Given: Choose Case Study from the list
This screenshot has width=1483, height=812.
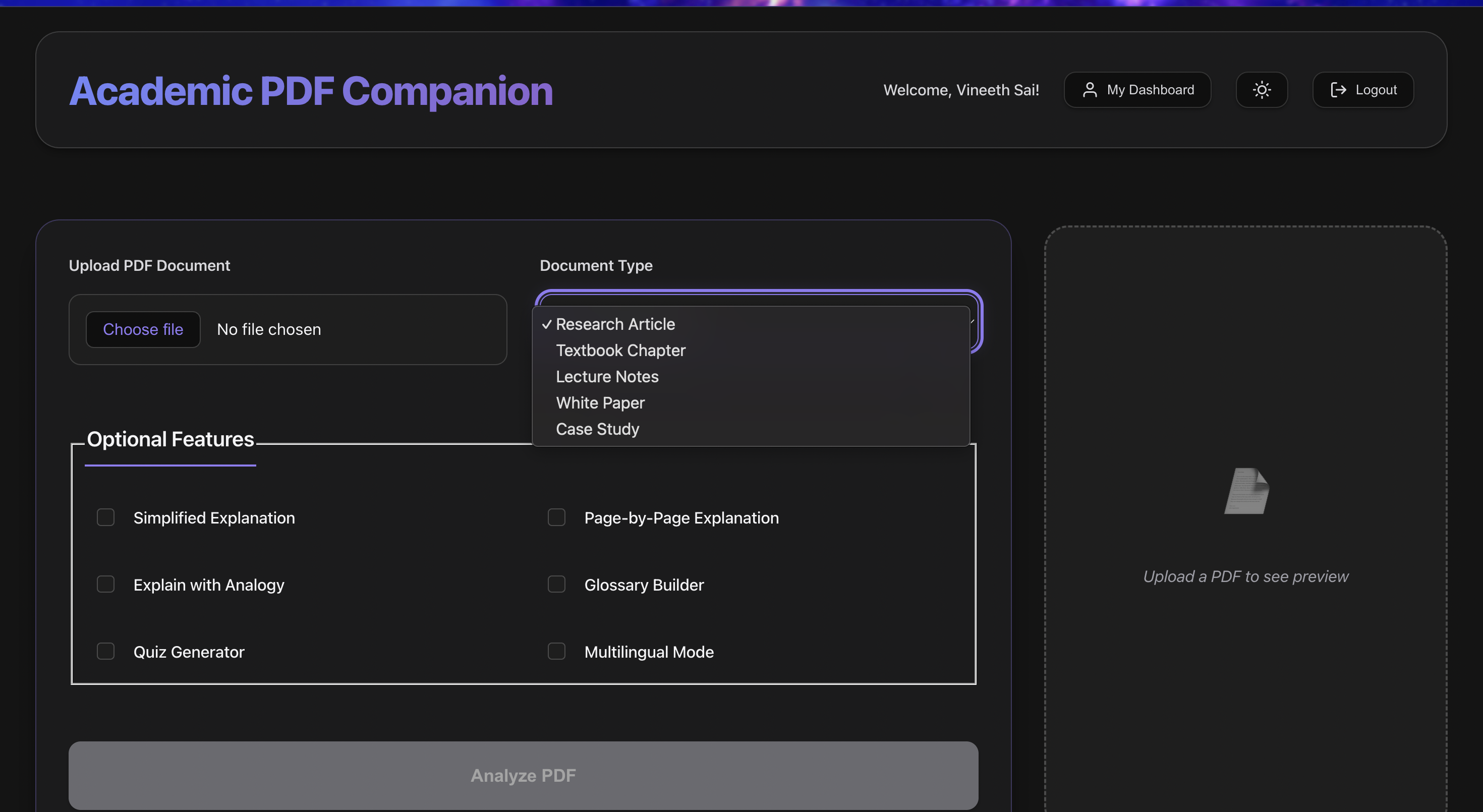Looking at the screenshot, I should tap(597, 429).
